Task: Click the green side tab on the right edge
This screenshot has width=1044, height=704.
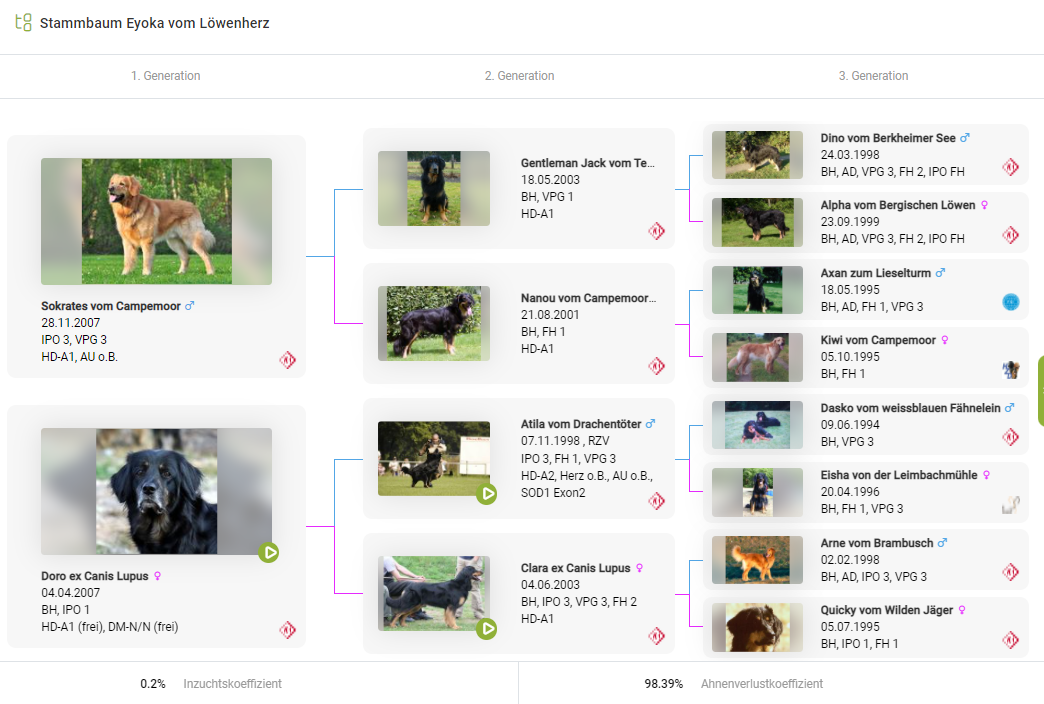Action: pos(1040,391)
